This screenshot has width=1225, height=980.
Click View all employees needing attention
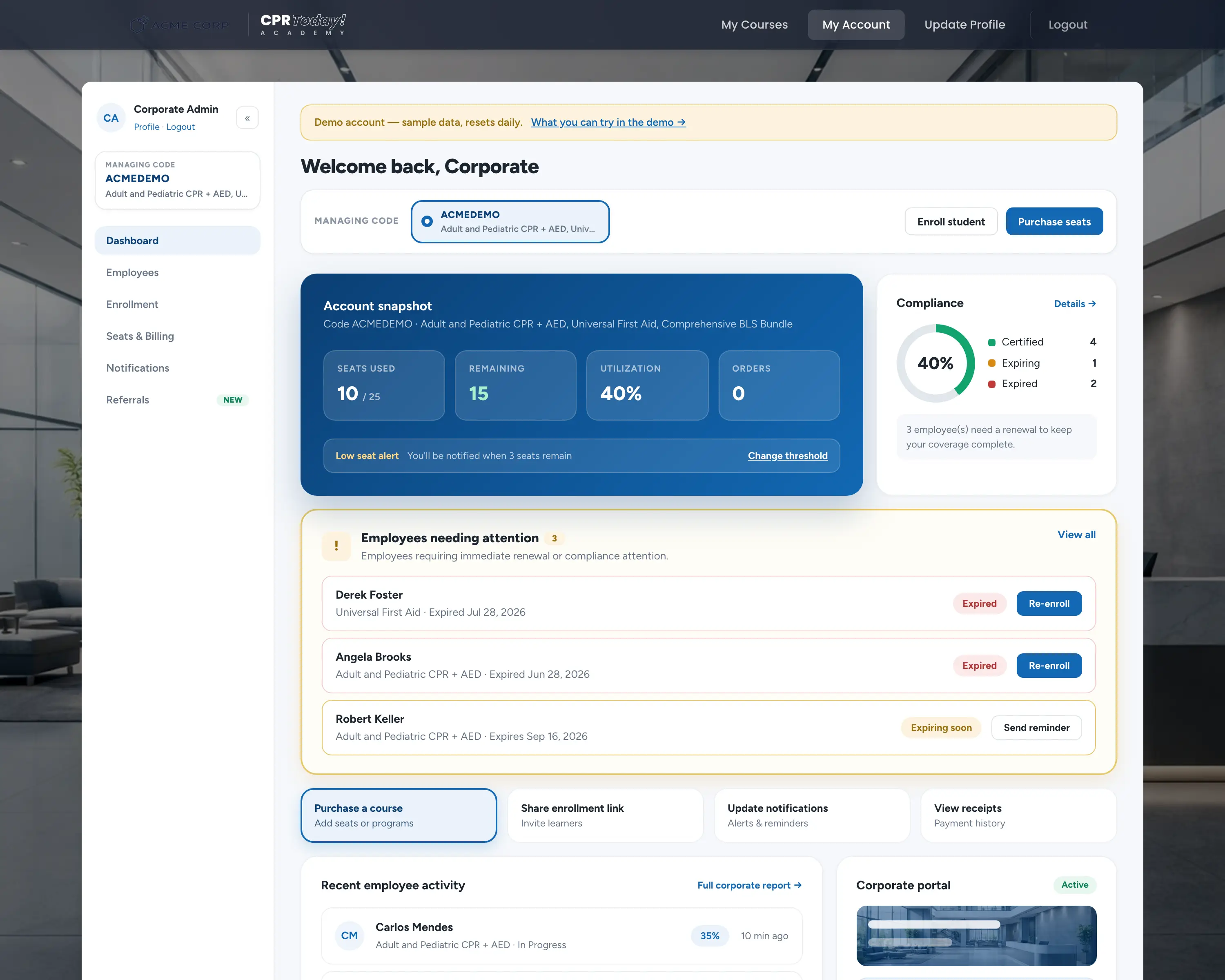click(1076, 535)
